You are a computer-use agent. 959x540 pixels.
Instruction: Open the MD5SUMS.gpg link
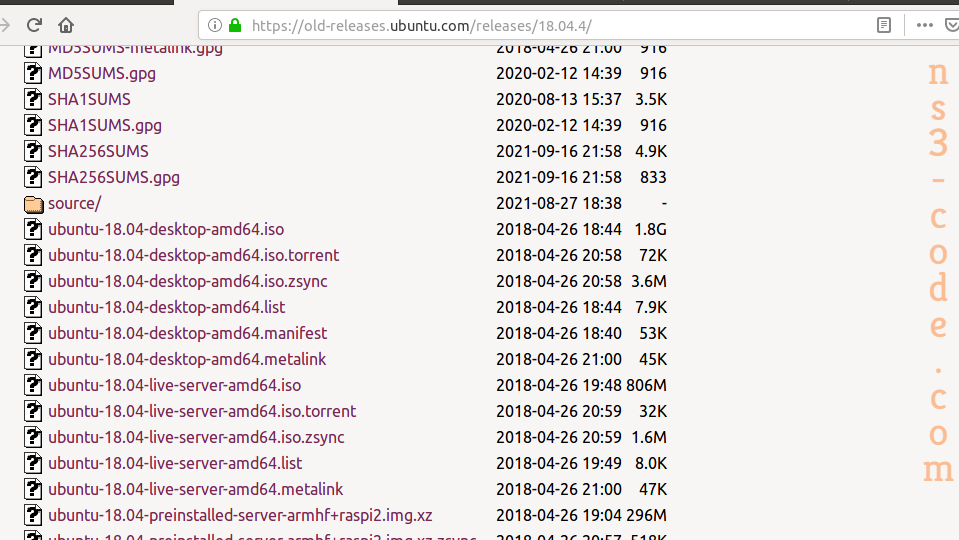[x=102, y=73]
